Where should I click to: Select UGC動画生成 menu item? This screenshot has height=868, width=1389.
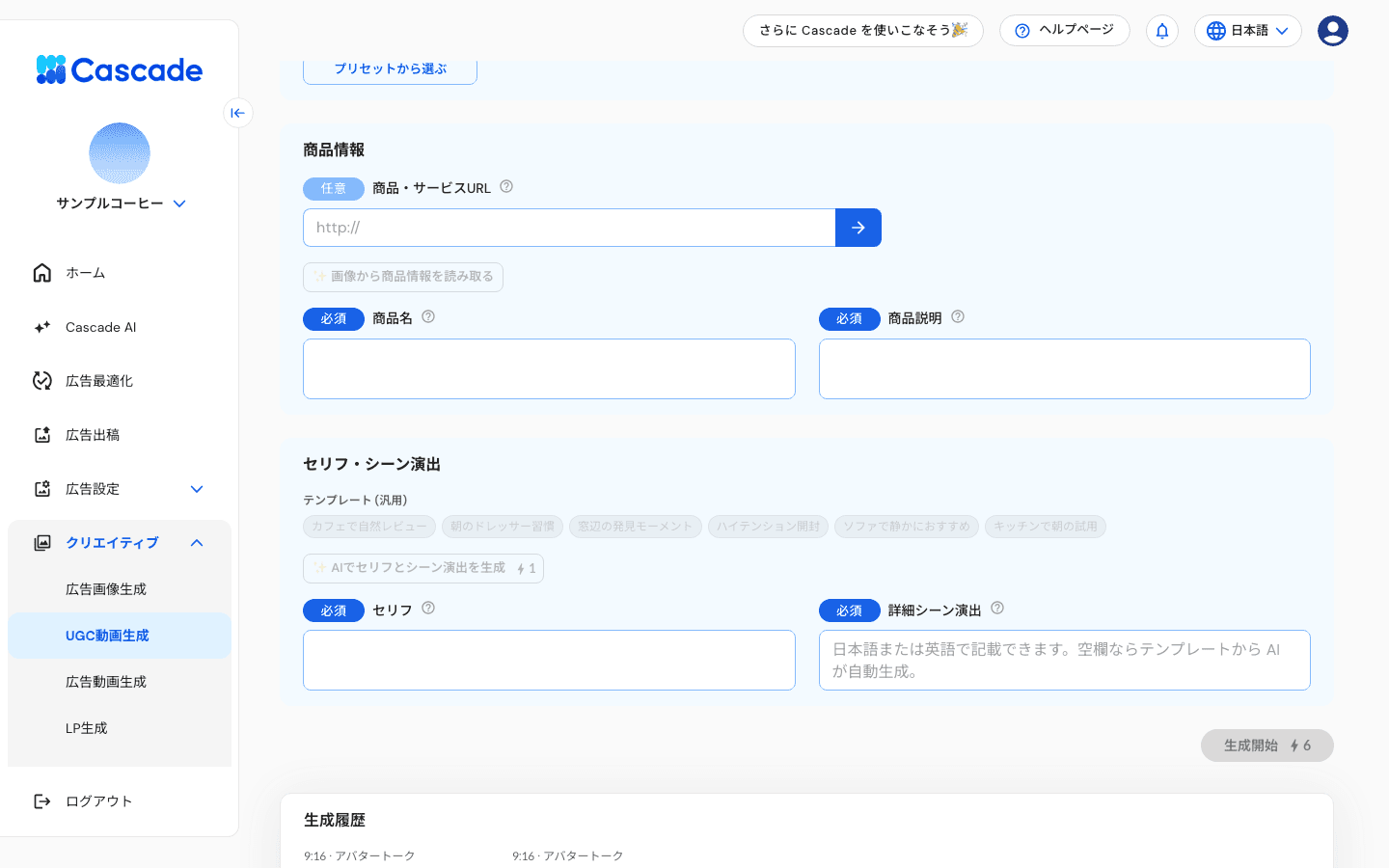click(120, 636)
